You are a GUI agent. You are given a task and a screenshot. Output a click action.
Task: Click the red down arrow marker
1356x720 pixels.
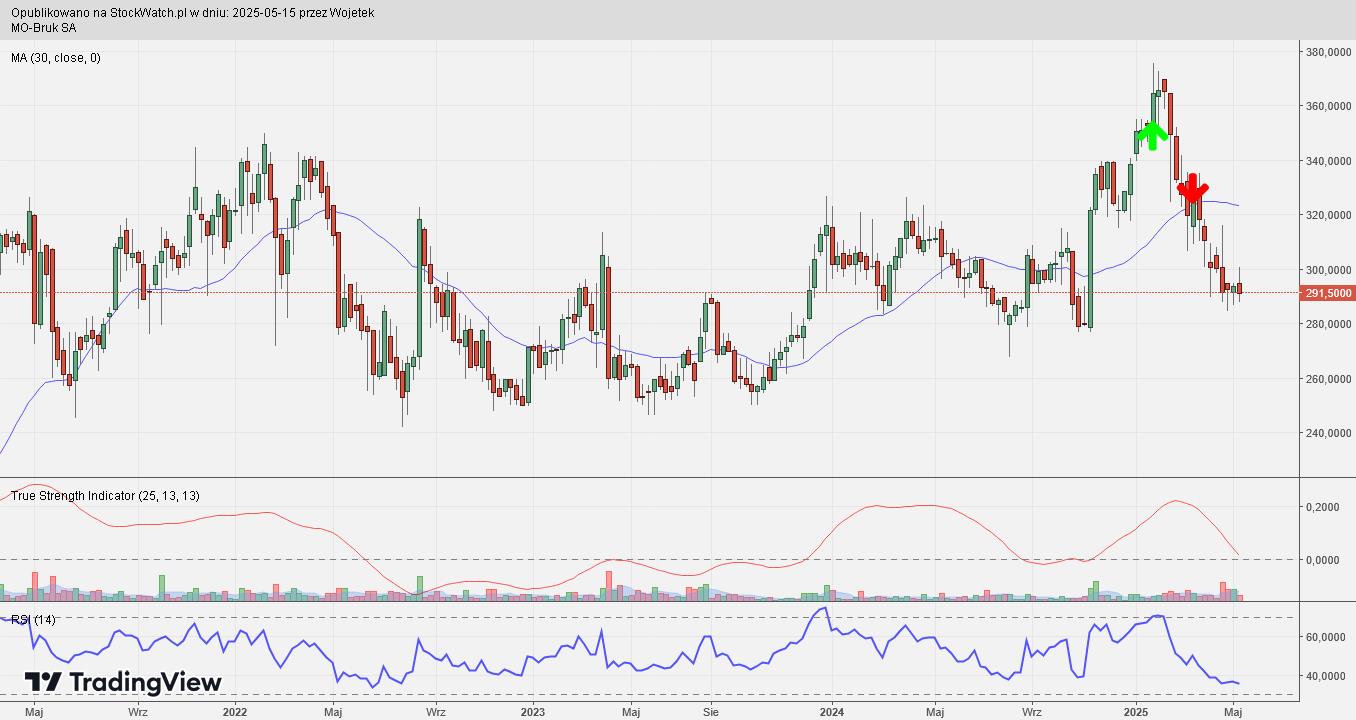[x=1192, y=188]
